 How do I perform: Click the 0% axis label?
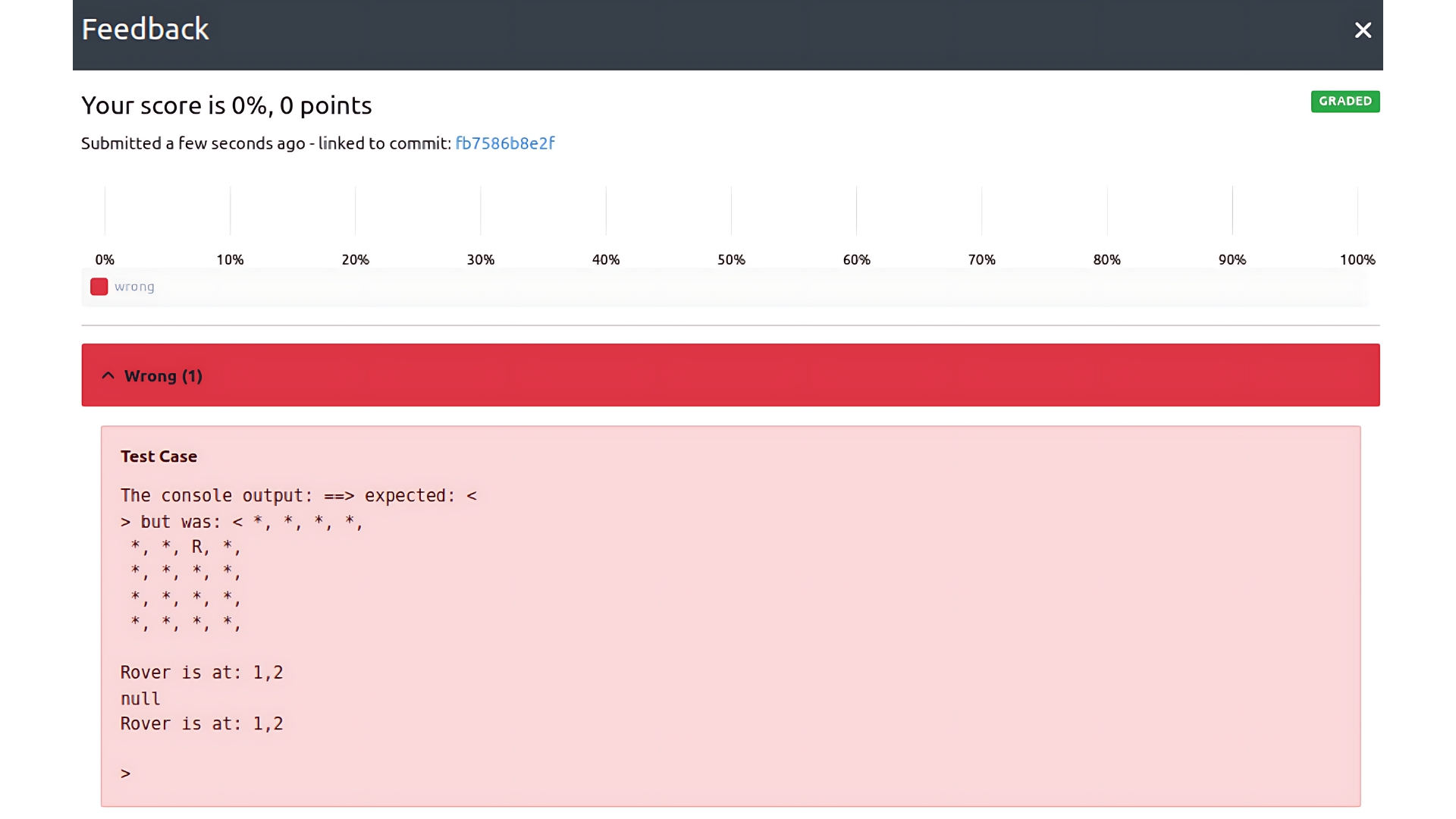(x=105, y=260)
